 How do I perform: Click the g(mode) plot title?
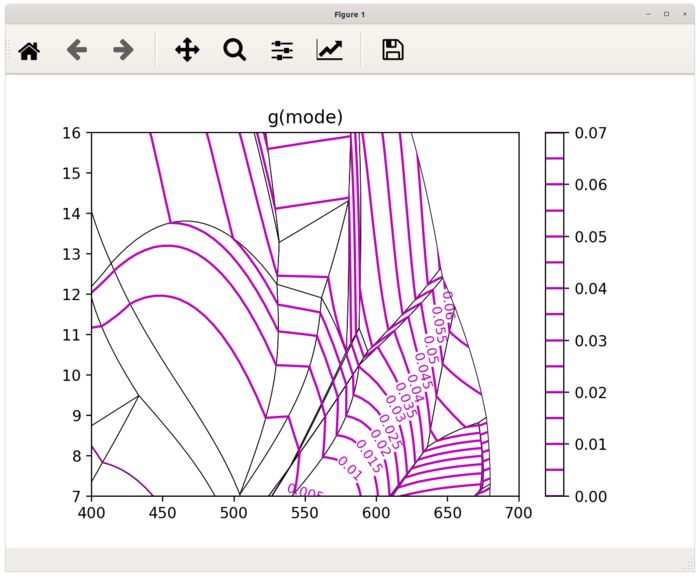point(305,117)
